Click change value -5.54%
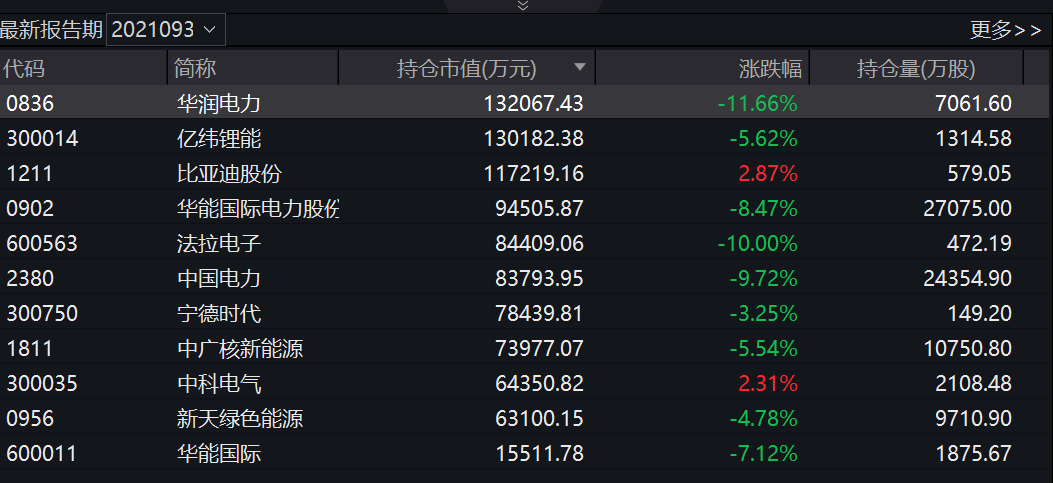 tap(764, 348)
